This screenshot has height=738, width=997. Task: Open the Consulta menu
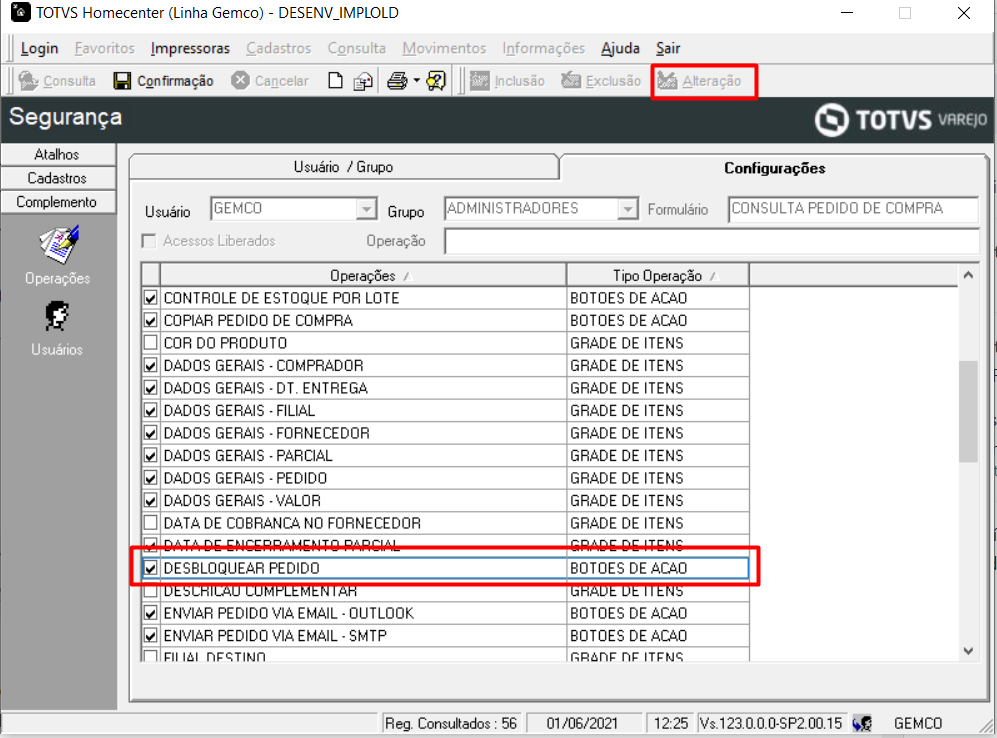point(357,48)
